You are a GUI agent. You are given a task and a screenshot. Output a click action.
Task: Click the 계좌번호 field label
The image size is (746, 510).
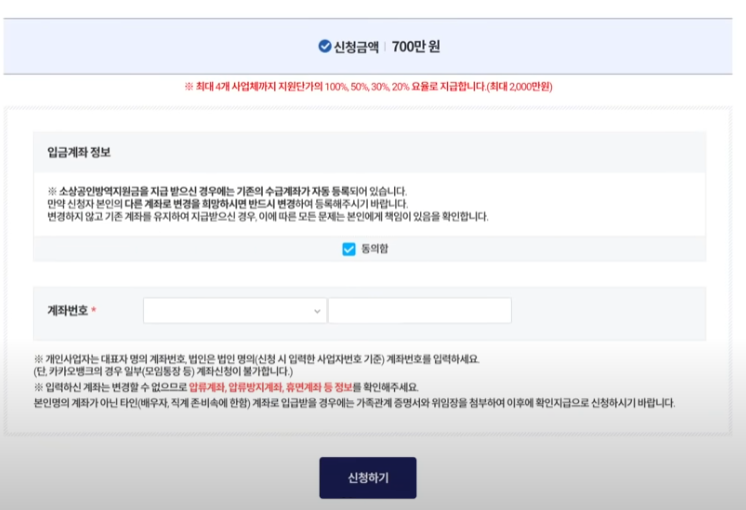click(68, 311)
